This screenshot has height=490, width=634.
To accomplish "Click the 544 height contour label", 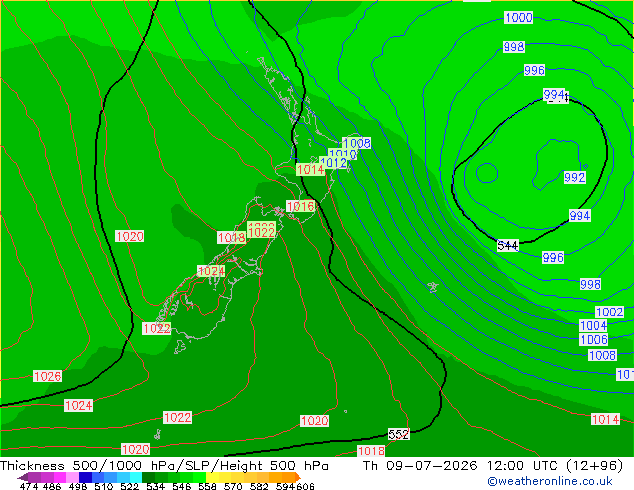I will (x=508, y=245).
